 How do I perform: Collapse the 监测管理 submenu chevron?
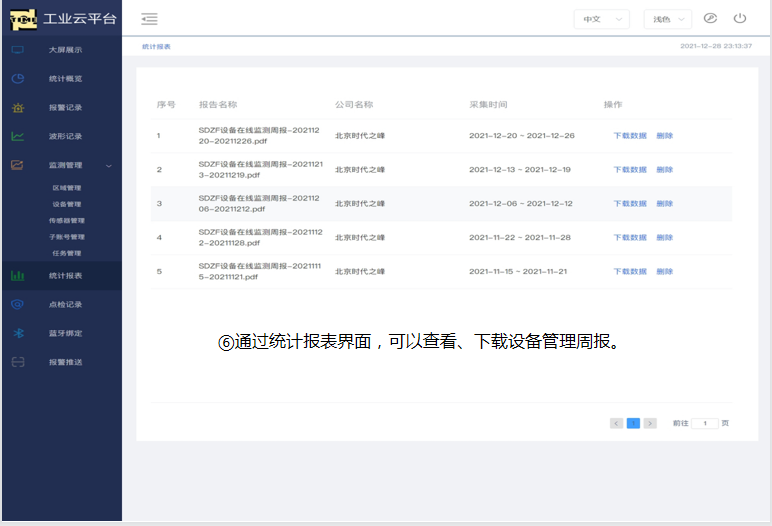(109, 165)
